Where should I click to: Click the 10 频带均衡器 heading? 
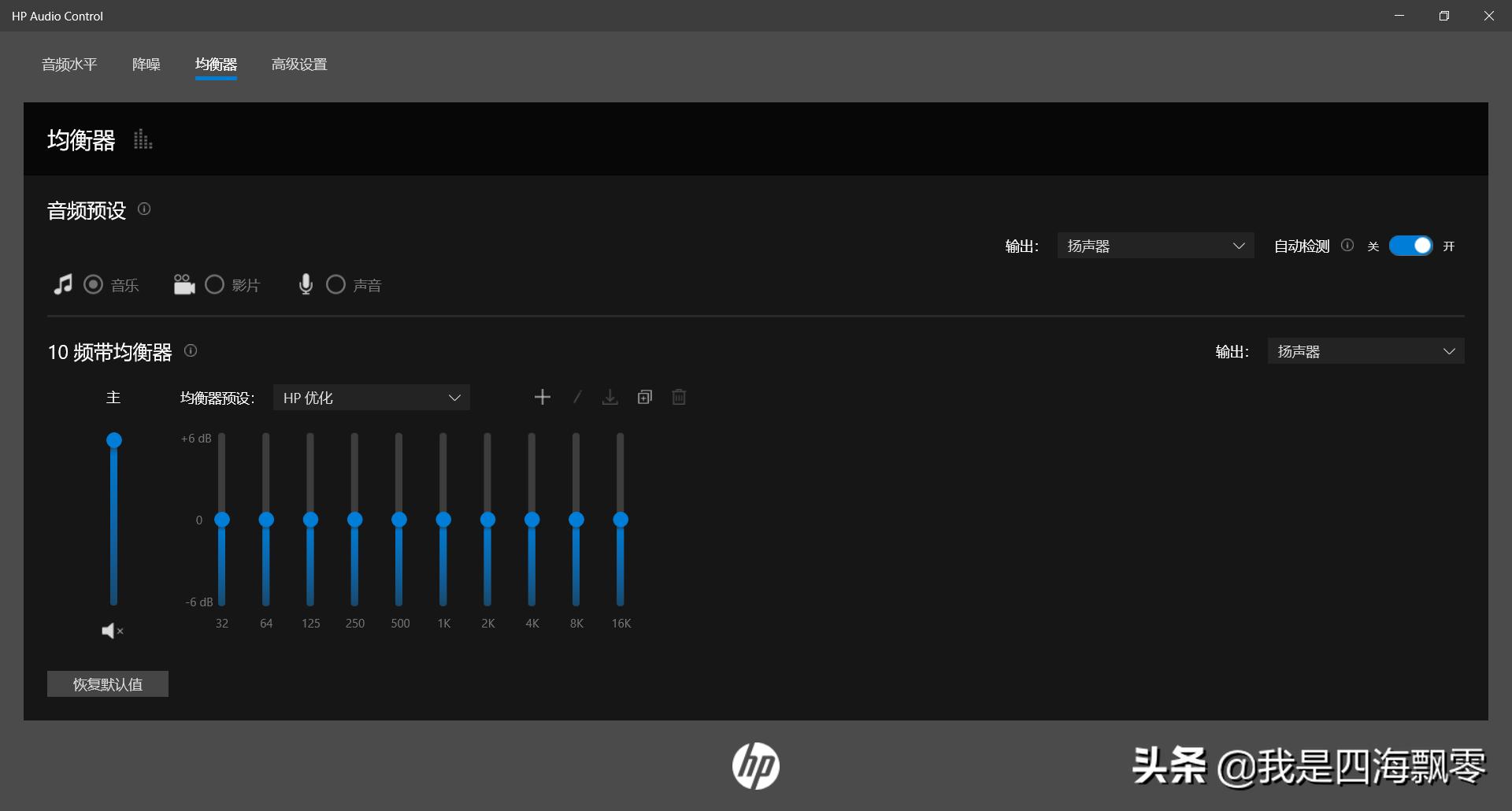(x=110, y=352)
